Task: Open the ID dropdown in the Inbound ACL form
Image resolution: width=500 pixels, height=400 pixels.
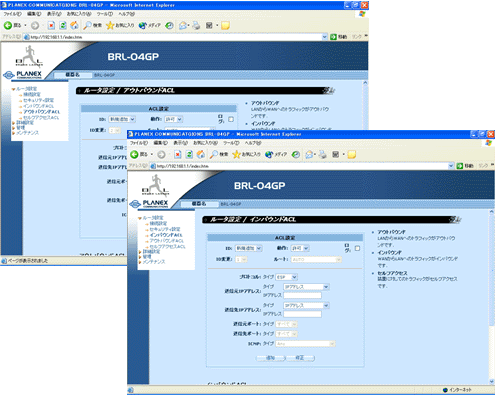Action: [x=249, y=248]
